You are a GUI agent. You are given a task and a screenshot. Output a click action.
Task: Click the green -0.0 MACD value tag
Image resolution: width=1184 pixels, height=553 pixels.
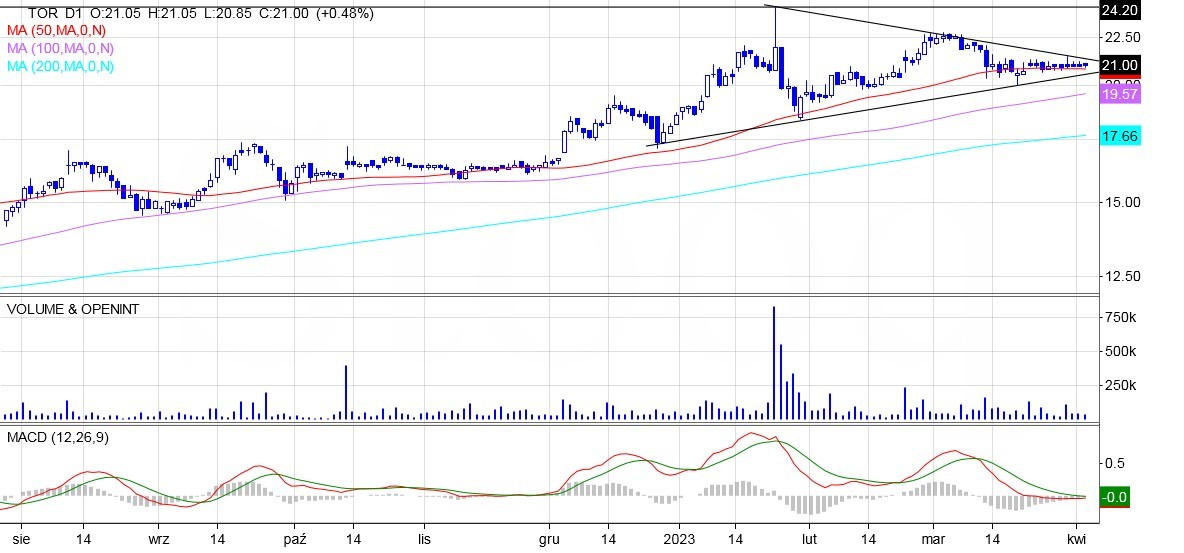[x=1115, y=497]
